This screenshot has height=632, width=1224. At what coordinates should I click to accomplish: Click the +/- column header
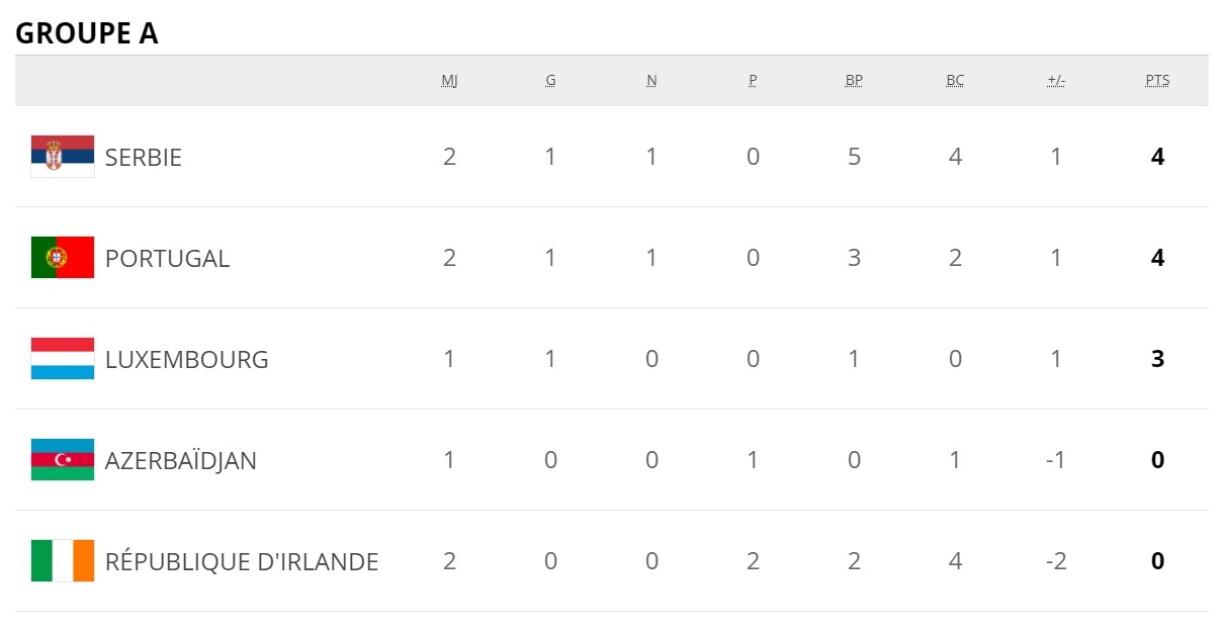[1055, 81]
